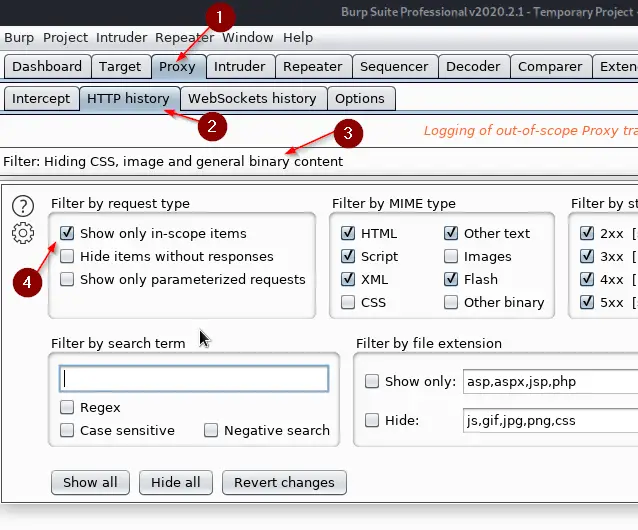Switch to the Decoder tab
This screenshot has height=530, width=638.
[x=473, y=66]
